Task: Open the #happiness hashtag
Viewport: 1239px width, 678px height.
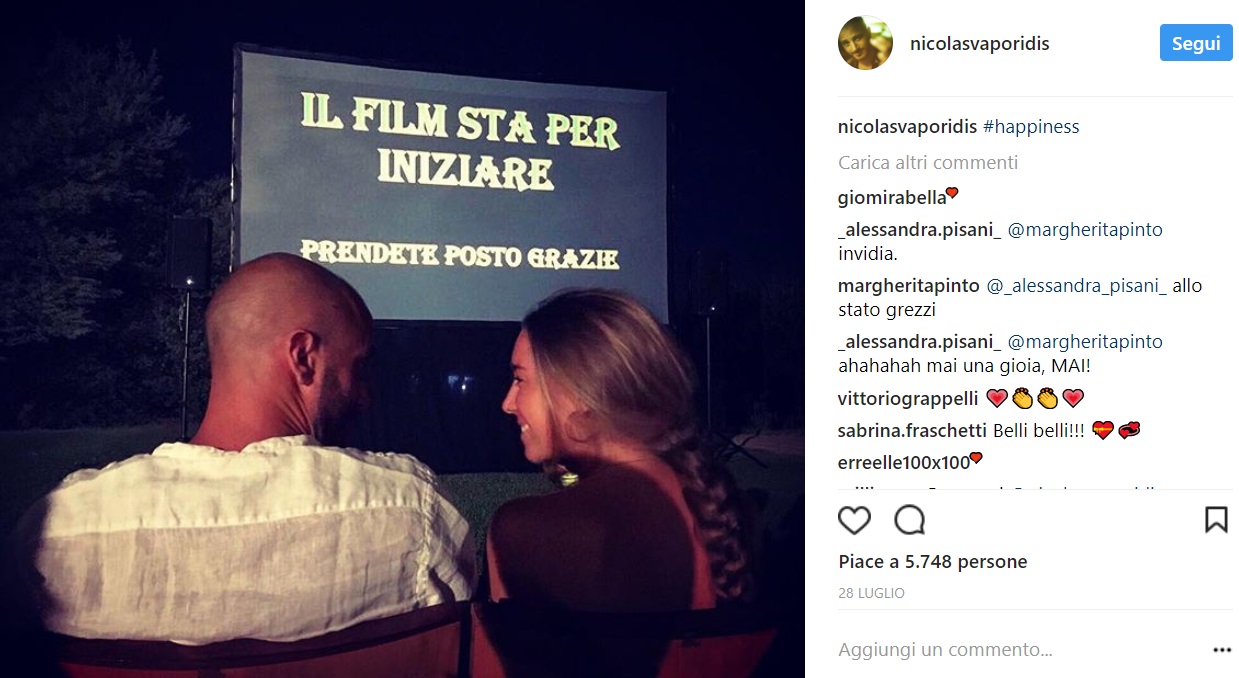Action: pos(1031,127)
